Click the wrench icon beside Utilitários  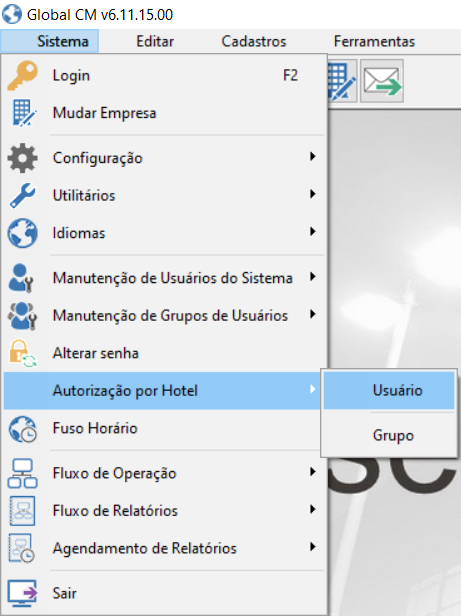point(22,195)
